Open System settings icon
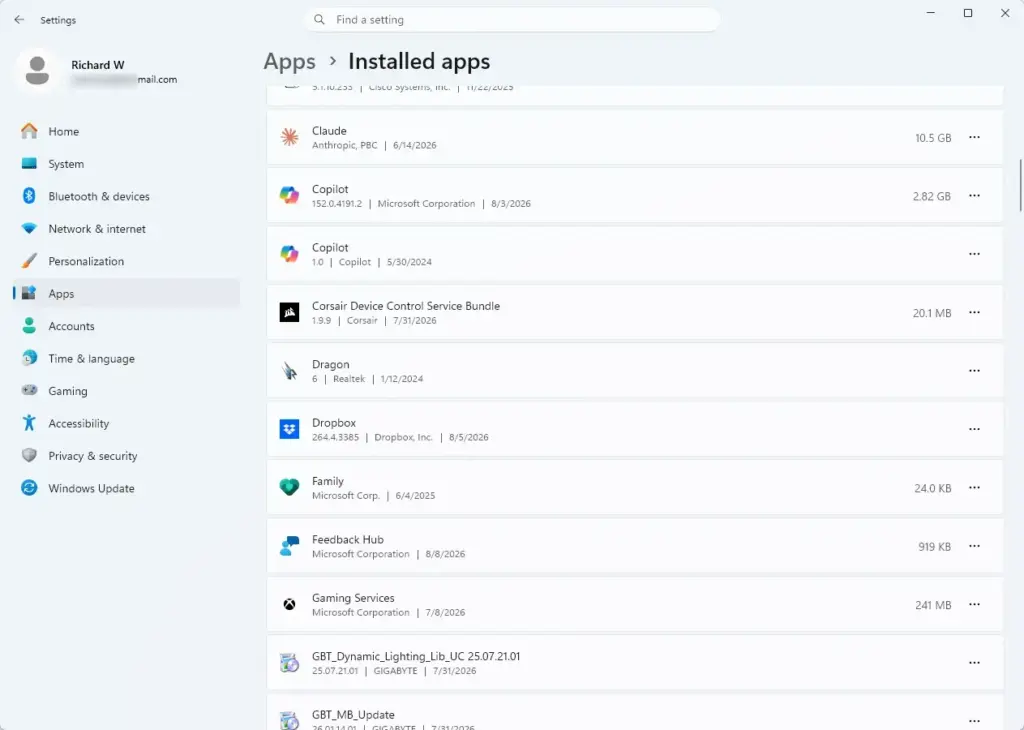Image resolution: width=1024 pixels, height=730 pixels. tap(29, 164)
